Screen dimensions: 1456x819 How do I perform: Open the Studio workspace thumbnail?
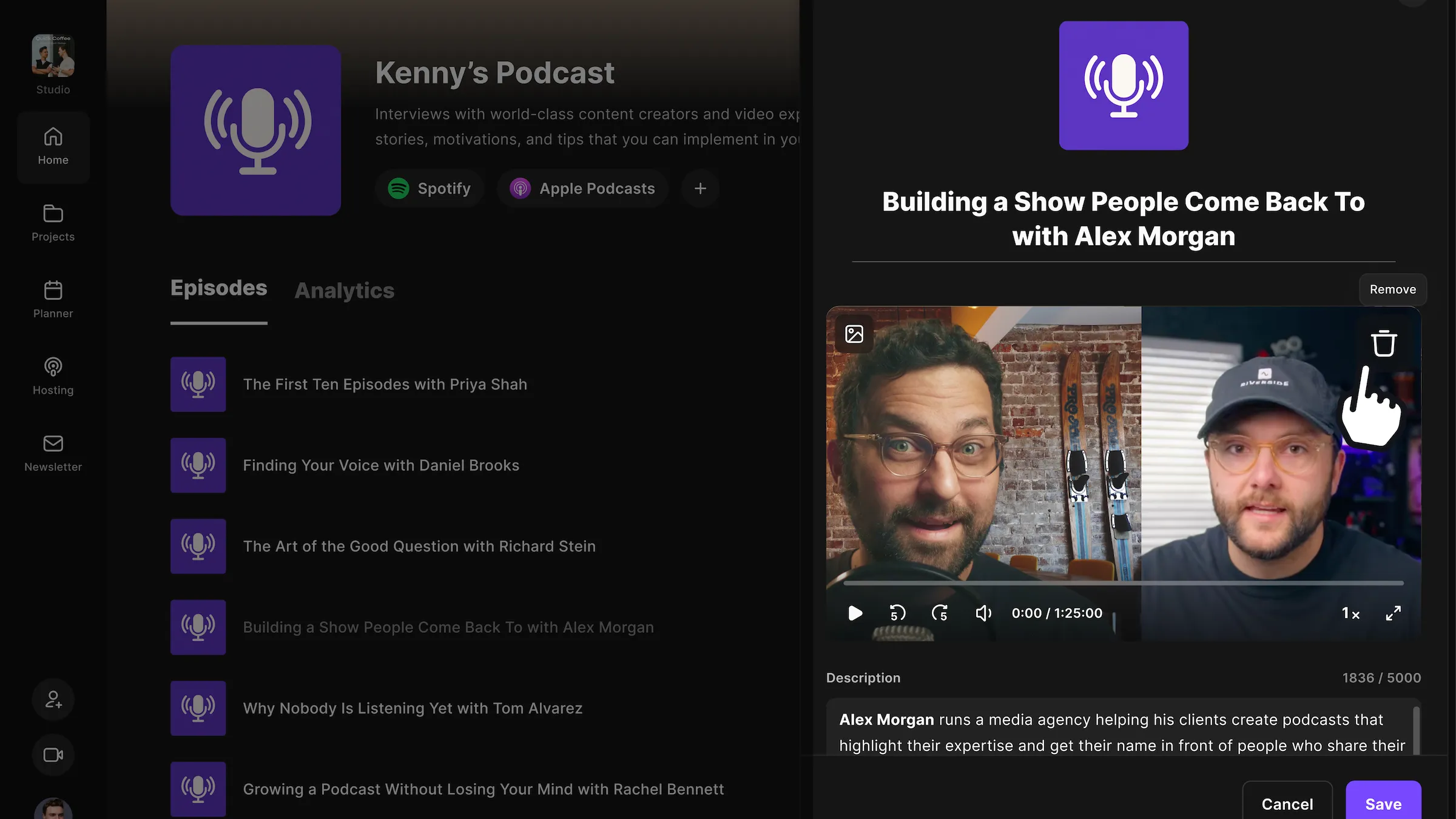click(x=53, y=55)
